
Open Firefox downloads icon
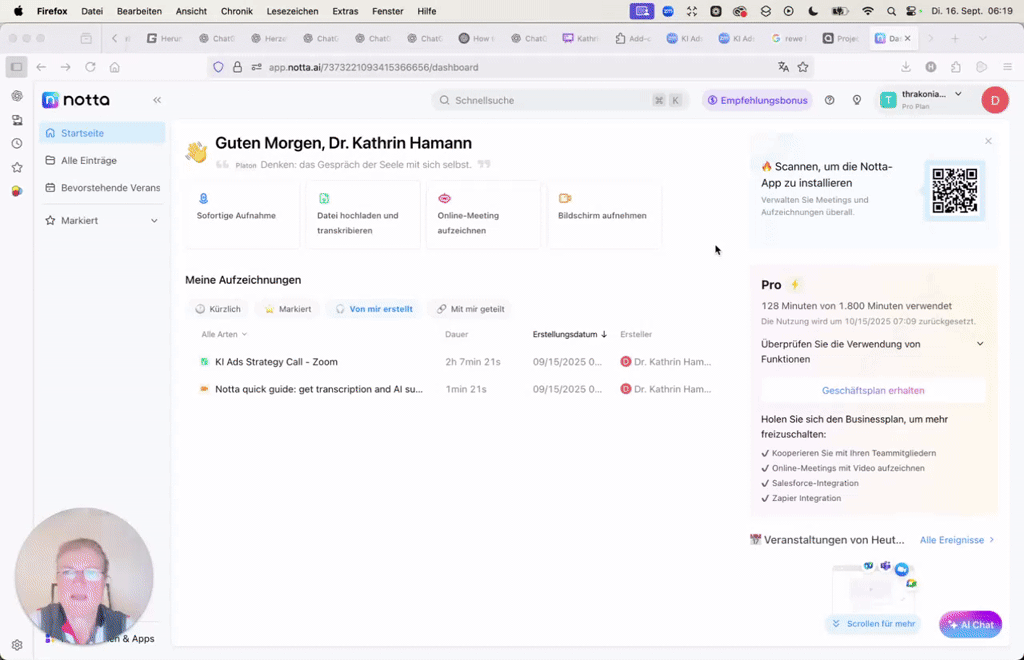point(906,67)
